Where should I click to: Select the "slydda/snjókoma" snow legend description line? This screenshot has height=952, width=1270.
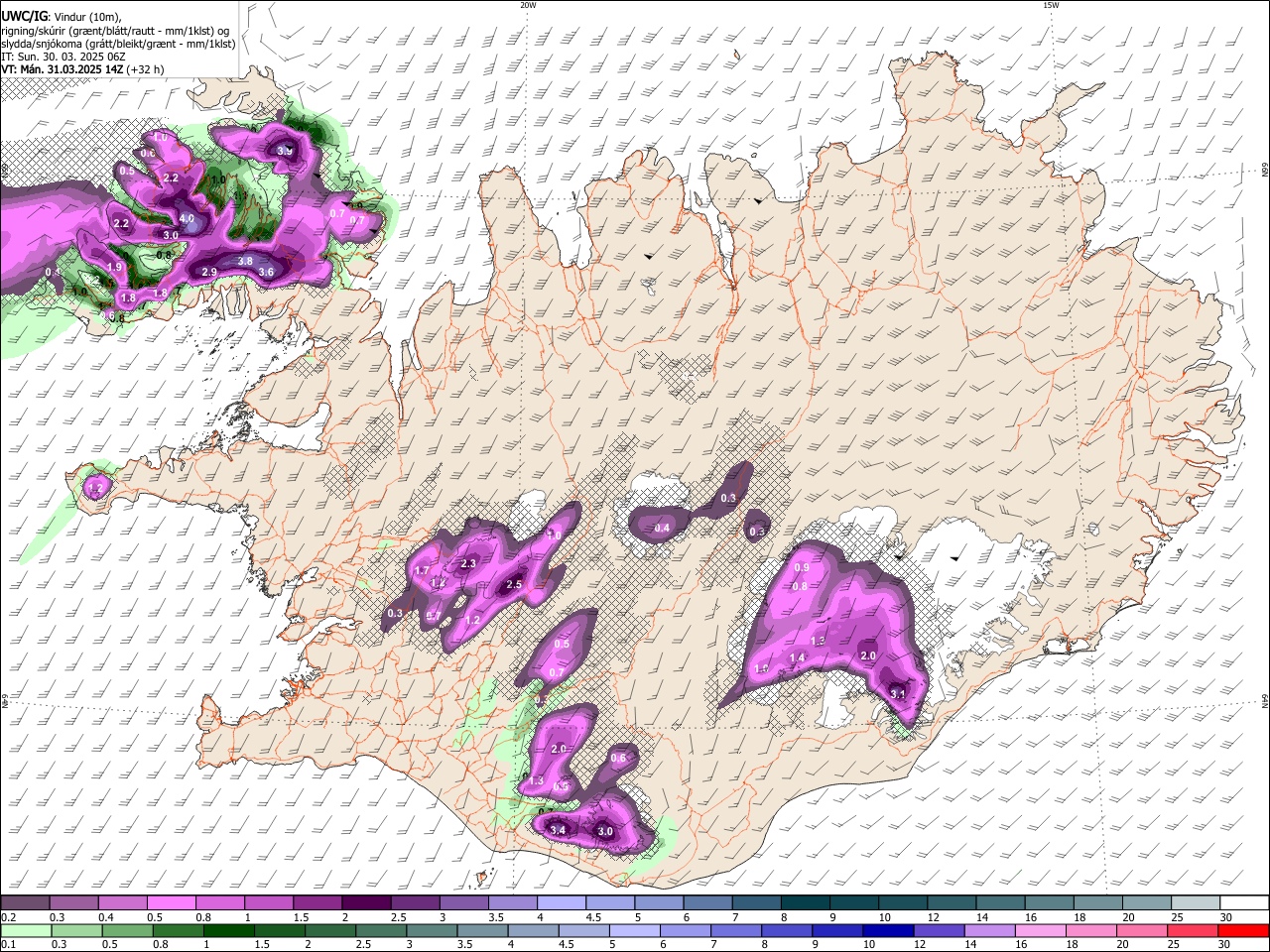(118, 44)
